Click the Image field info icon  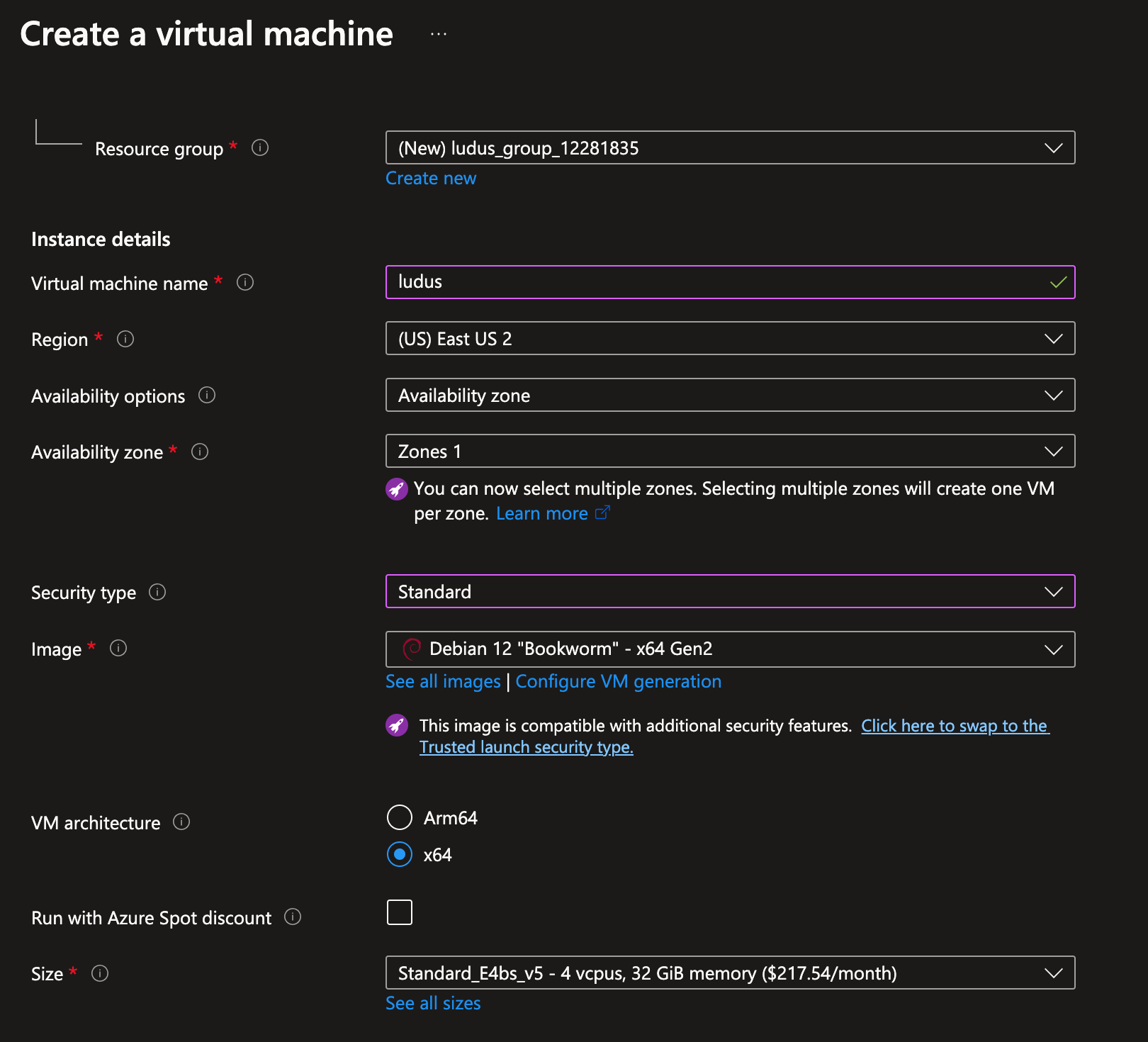pyautogui.click(x=118, y=648)
